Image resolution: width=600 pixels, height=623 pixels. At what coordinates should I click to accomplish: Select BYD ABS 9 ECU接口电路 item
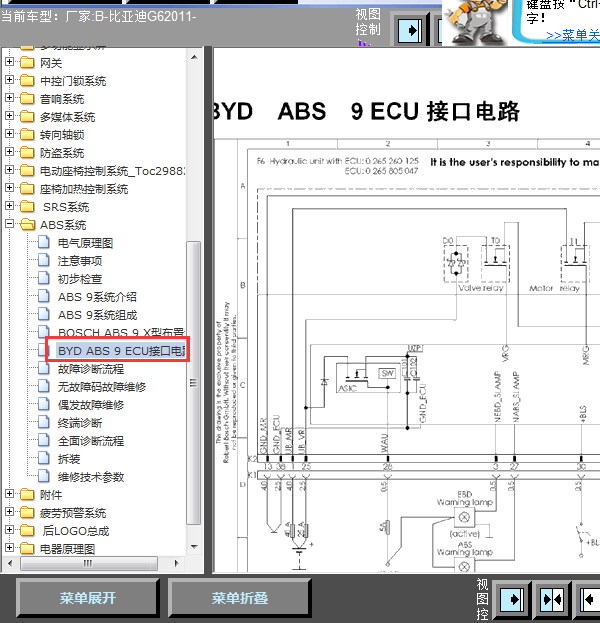pos(121,350)
